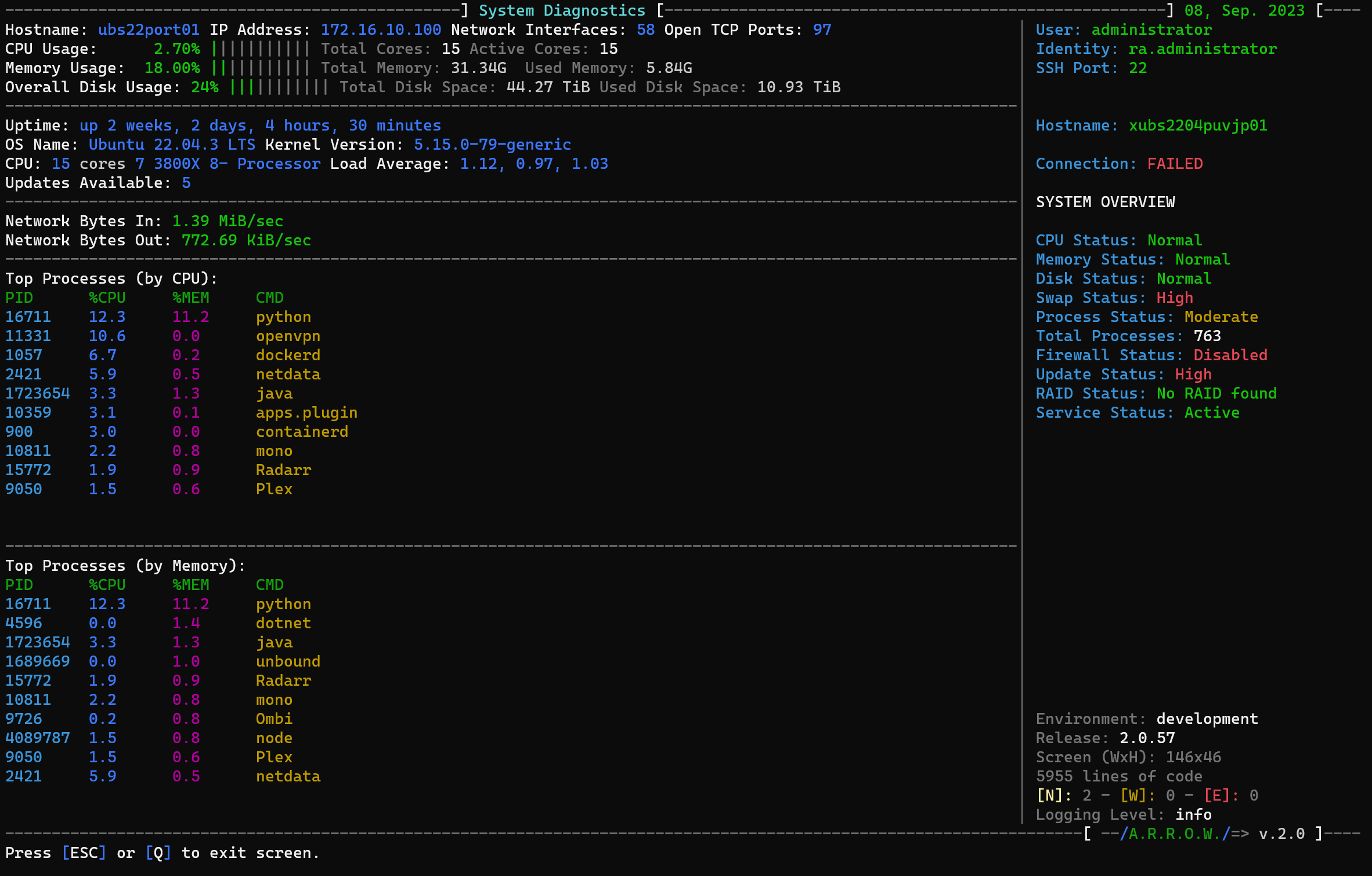Click the %CPU column header in CPU table
Screen dimensions: 1372x876
click(x=107, y=298)
